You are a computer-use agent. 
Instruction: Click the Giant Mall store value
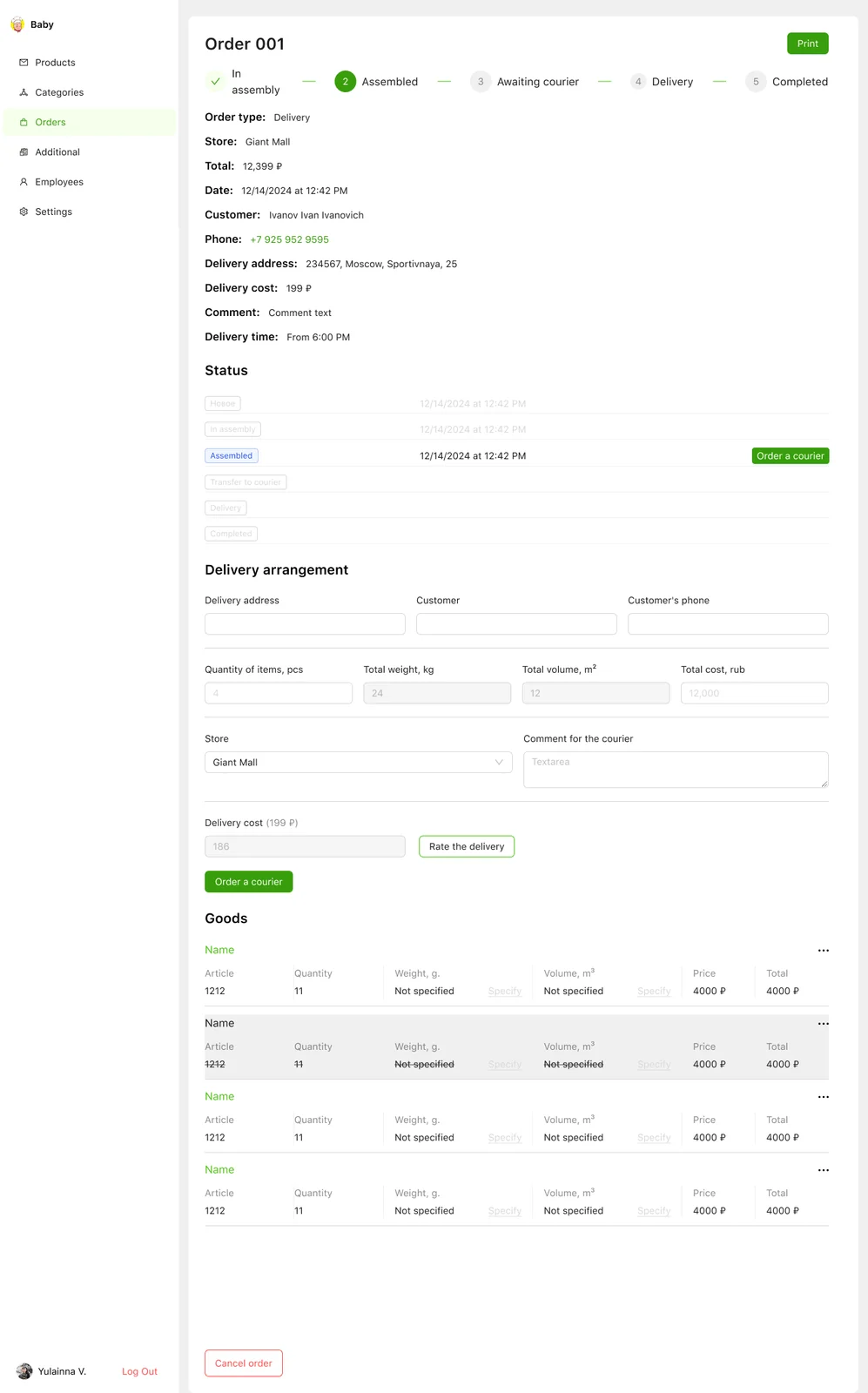(x=267, y=142)
